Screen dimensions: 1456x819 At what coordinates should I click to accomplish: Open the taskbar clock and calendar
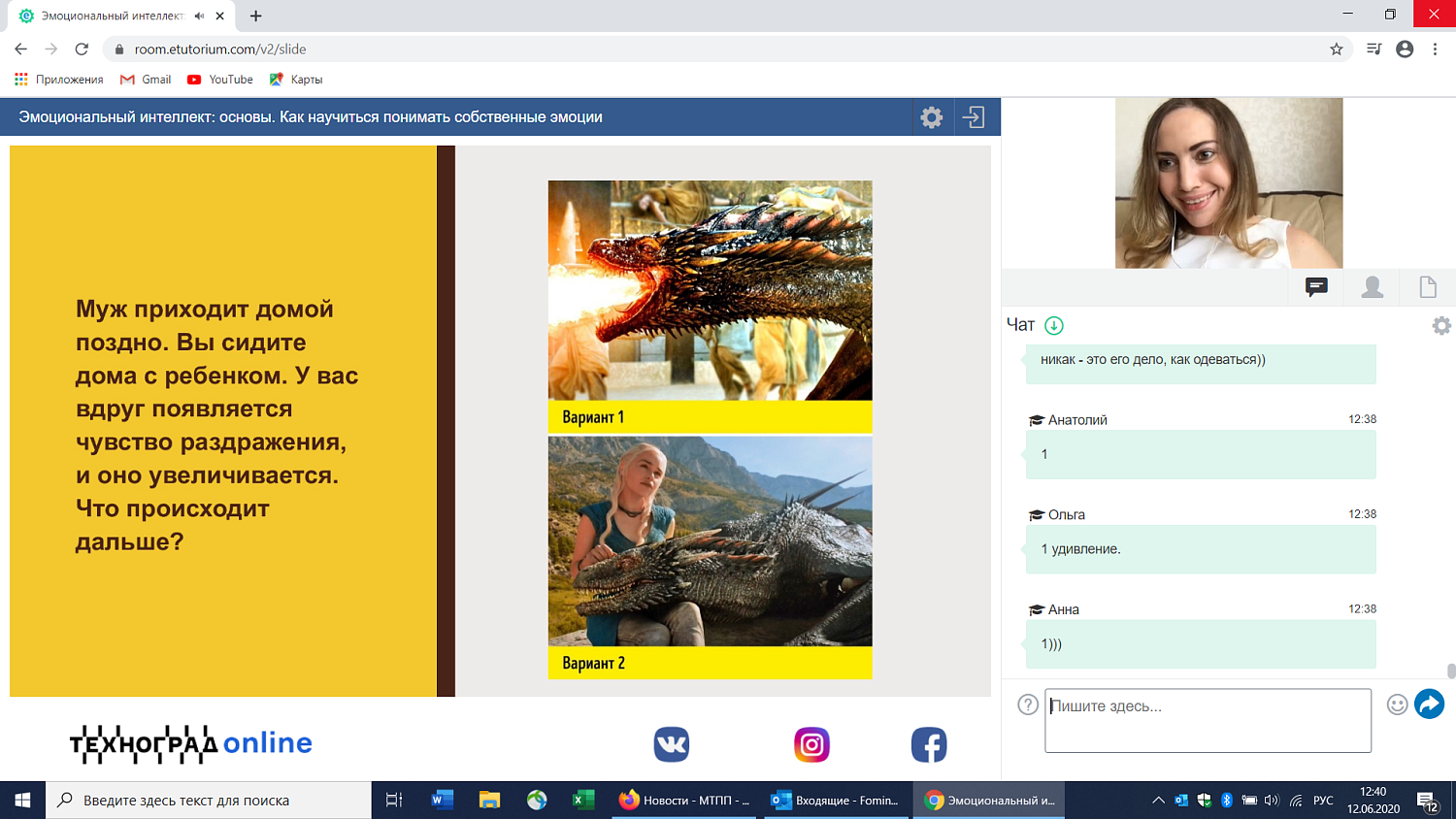(1373, 800)
